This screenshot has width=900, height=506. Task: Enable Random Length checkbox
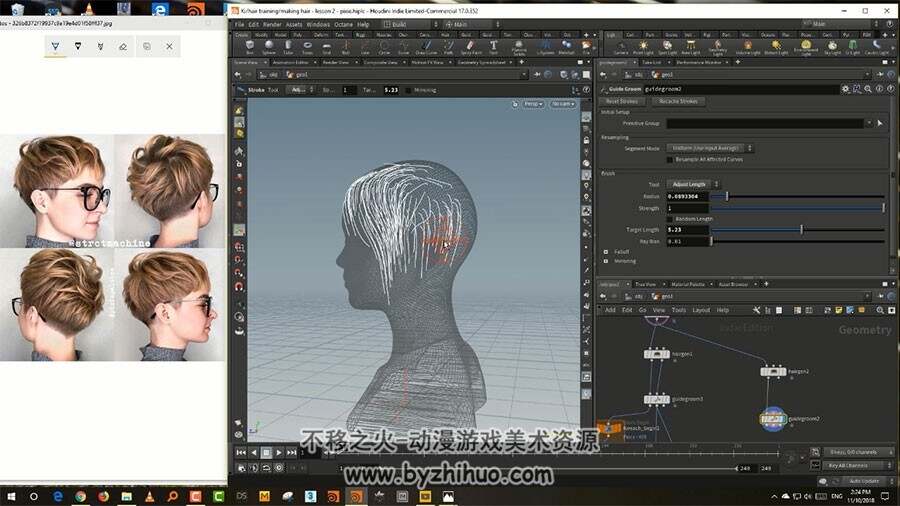[x=670, y=219]
